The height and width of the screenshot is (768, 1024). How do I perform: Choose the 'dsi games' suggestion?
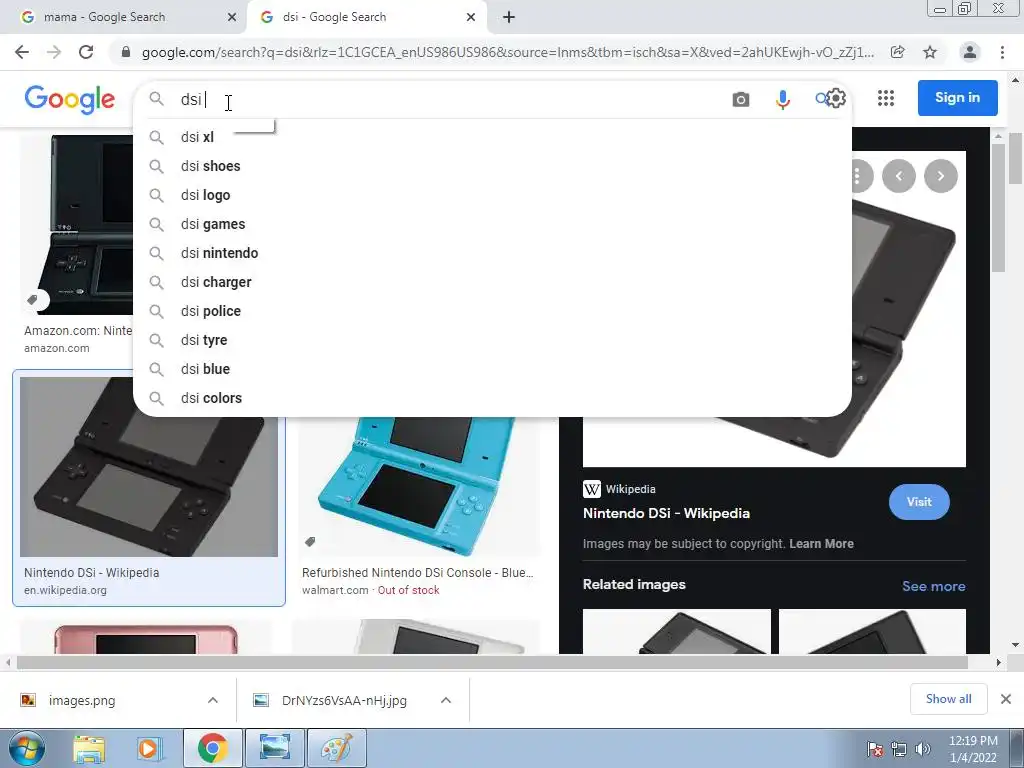click(x=492, y=224)
